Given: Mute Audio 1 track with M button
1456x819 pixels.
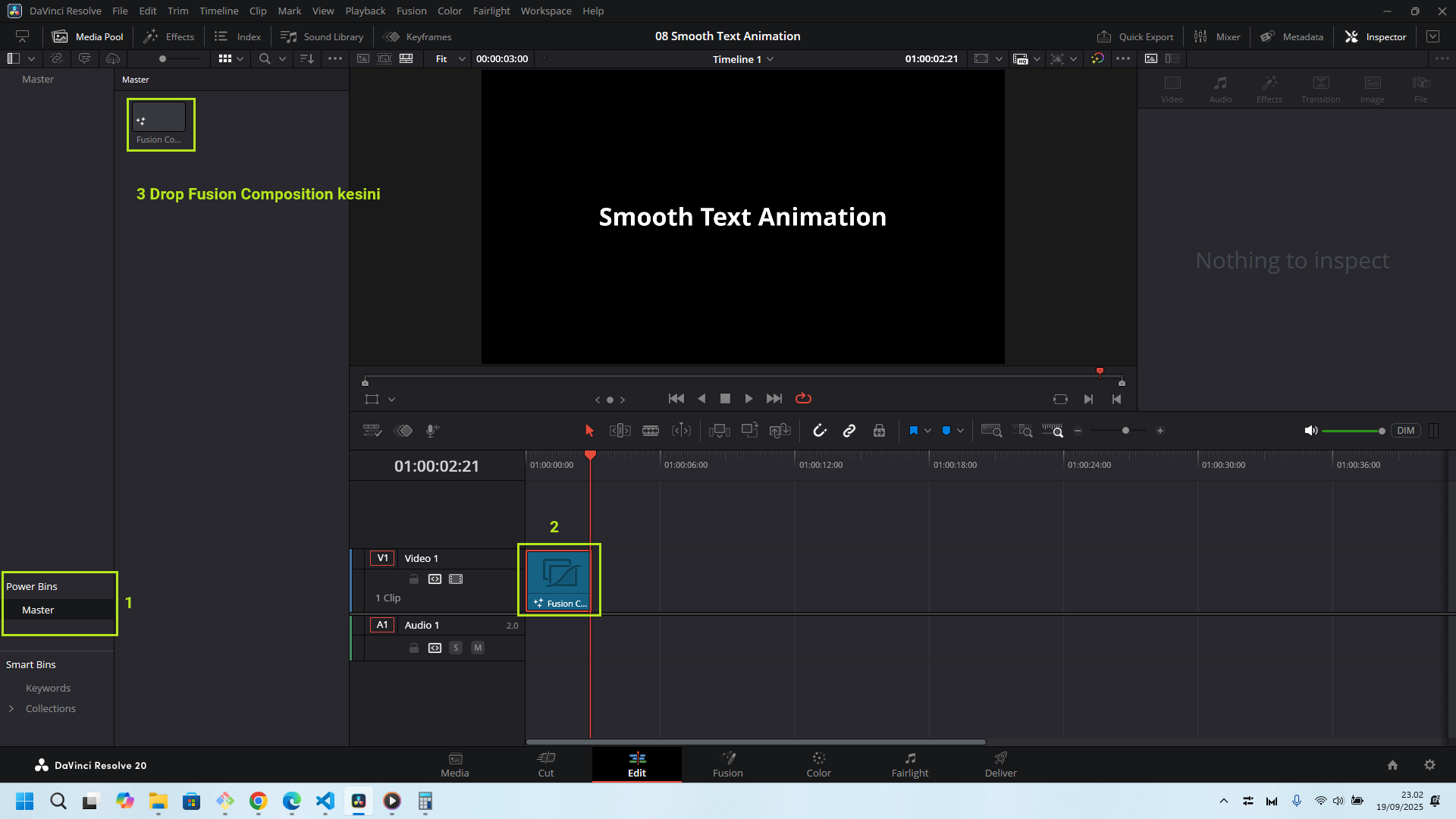Looking at the screenshot, I should [x=478, y=648].
